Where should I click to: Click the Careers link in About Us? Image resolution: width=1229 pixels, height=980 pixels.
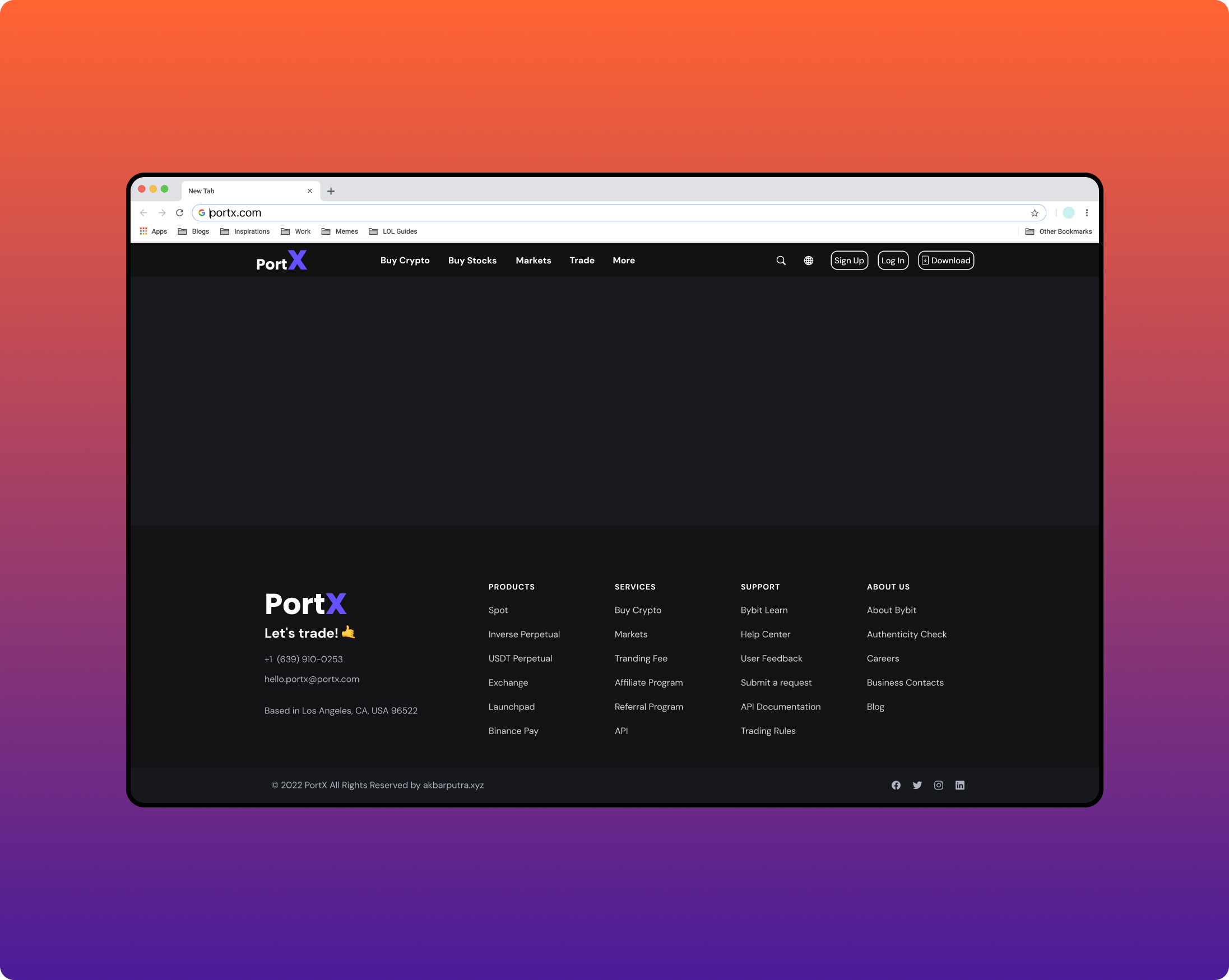(x=883, y=658)
